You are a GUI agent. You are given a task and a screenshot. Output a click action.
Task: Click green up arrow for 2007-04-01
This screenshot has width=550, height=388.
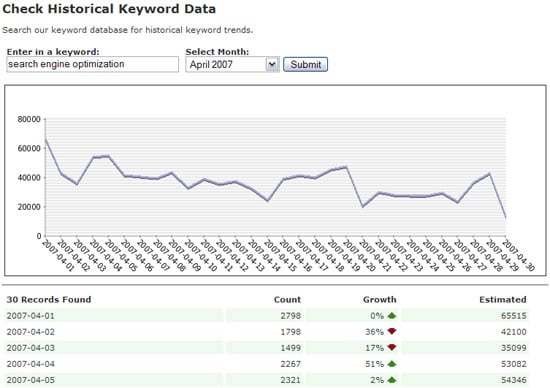(392, 316)
